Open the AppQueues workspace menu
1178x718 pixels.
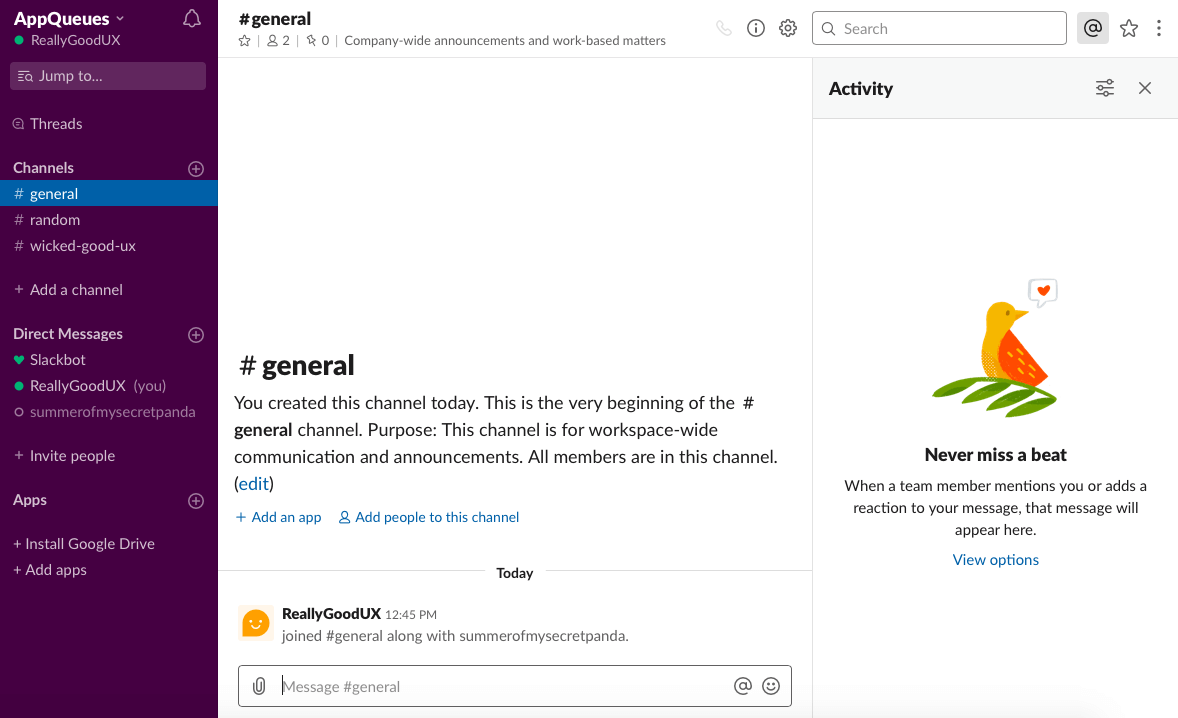pyautogui.click(x=62, y=17)
